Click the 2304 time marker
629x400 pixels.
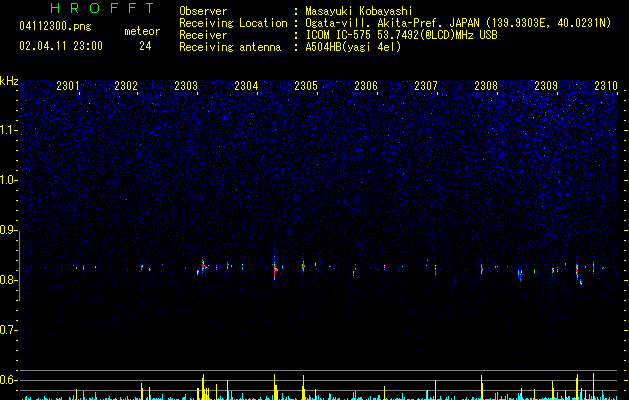246,85
